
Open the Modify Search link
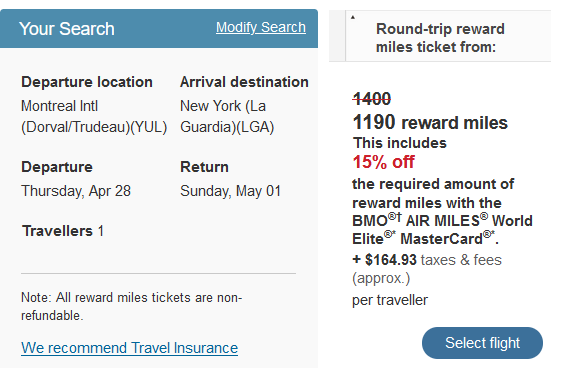coord(261,27)
